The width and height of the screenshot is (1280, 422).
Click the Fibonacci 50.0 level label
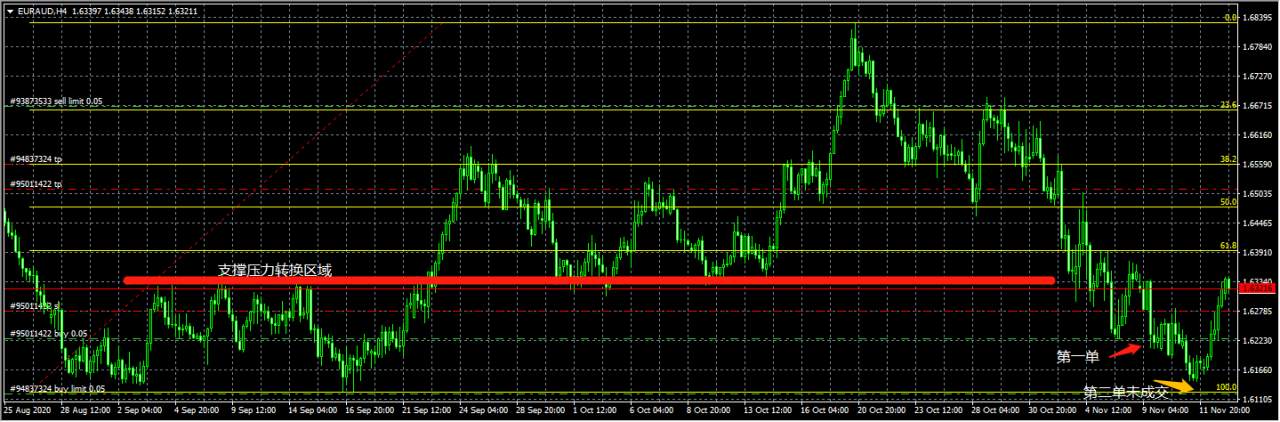[1229, 202]
